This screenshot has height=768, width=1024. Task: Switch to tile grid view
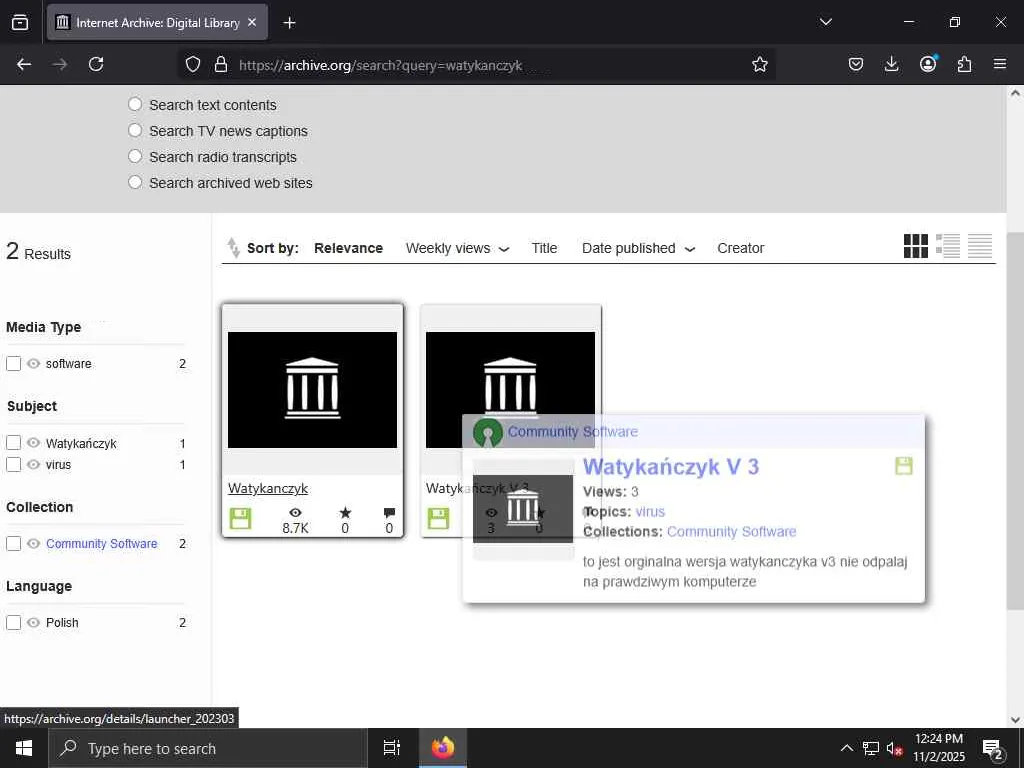point(916,246)
